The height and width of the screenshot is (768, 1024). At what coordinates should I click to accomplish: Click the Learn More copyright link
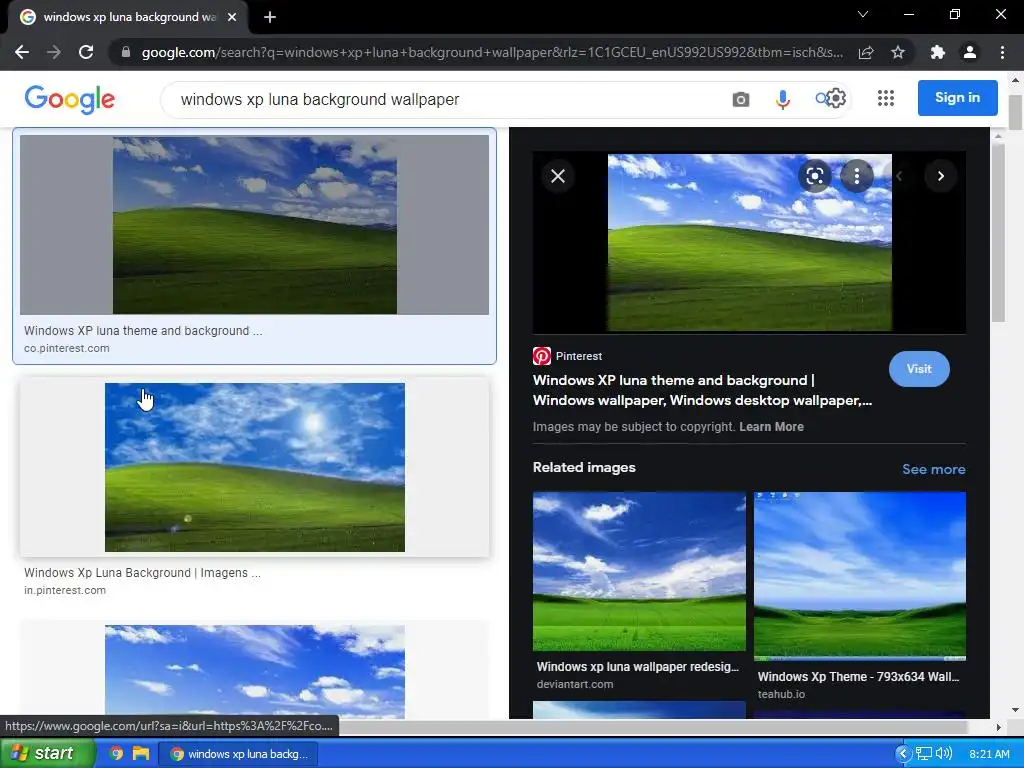pos(771,426)
